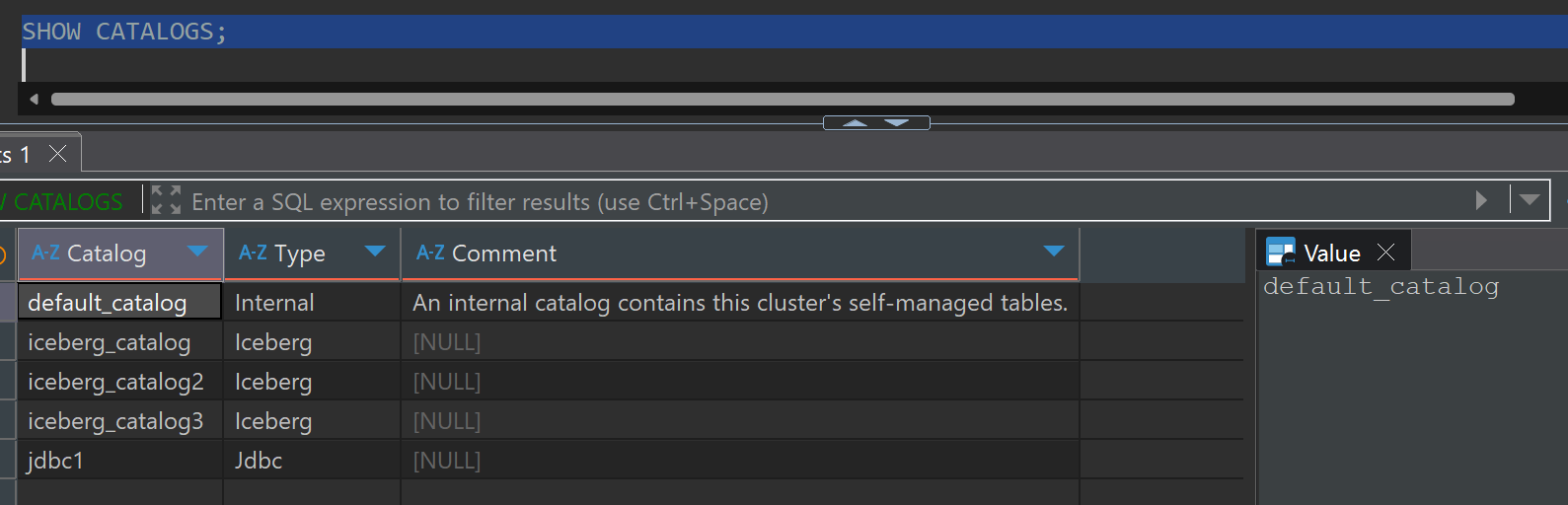1568x505 pixels.
Task: Open the filter history dropdown
Action: pos(1530,201)
